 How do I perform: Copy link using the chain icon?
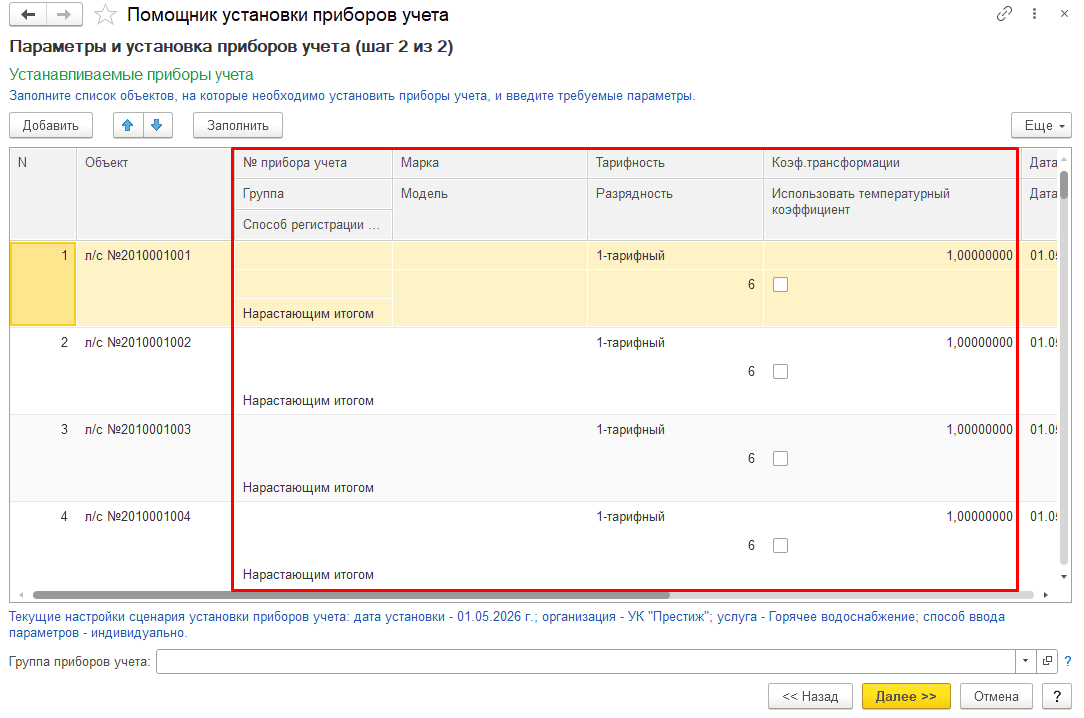pos(1004,13)
